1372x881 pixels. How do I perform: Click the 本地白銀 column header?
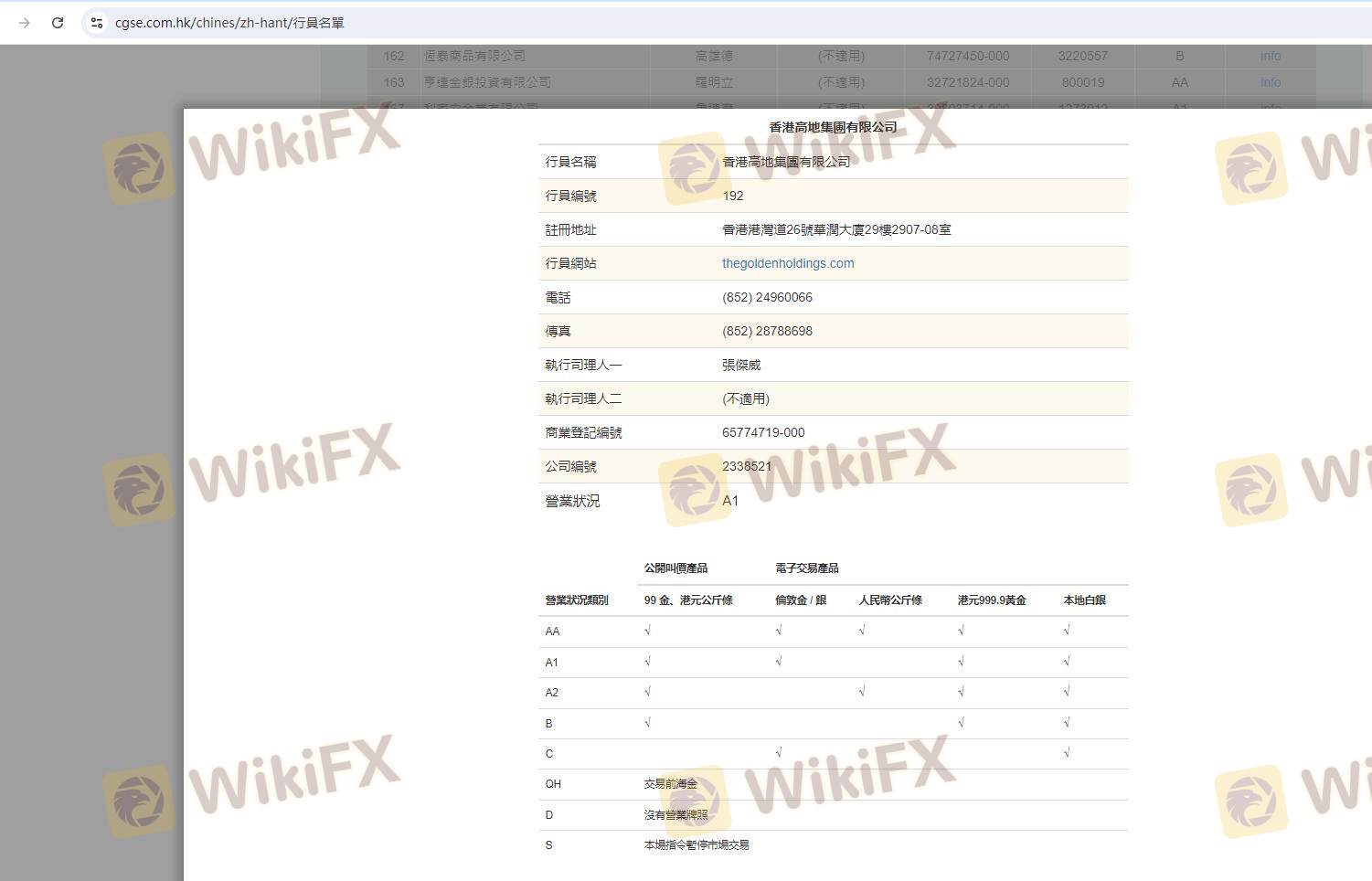tap(1084, 600)
